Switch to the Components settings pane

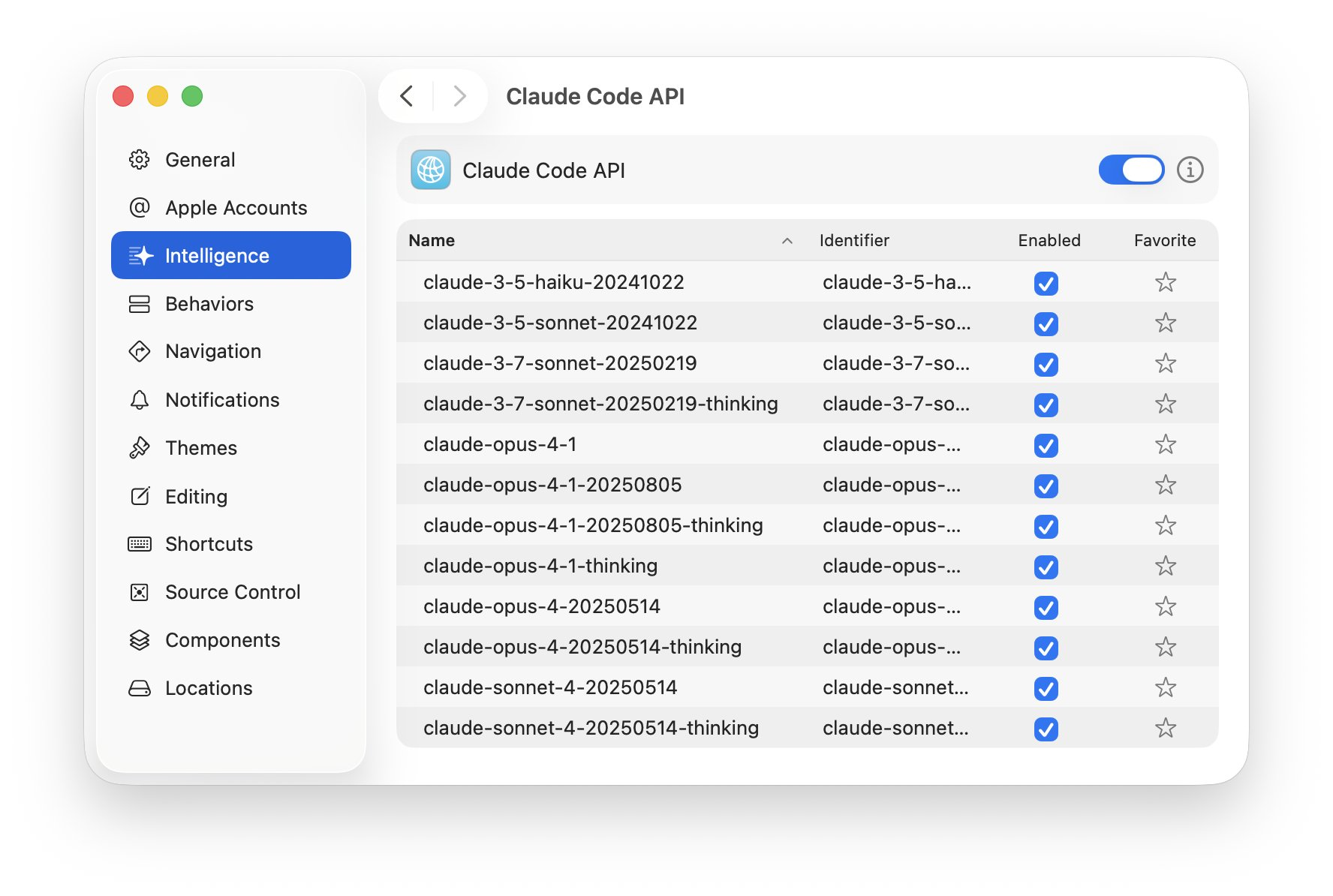point(231,640)
